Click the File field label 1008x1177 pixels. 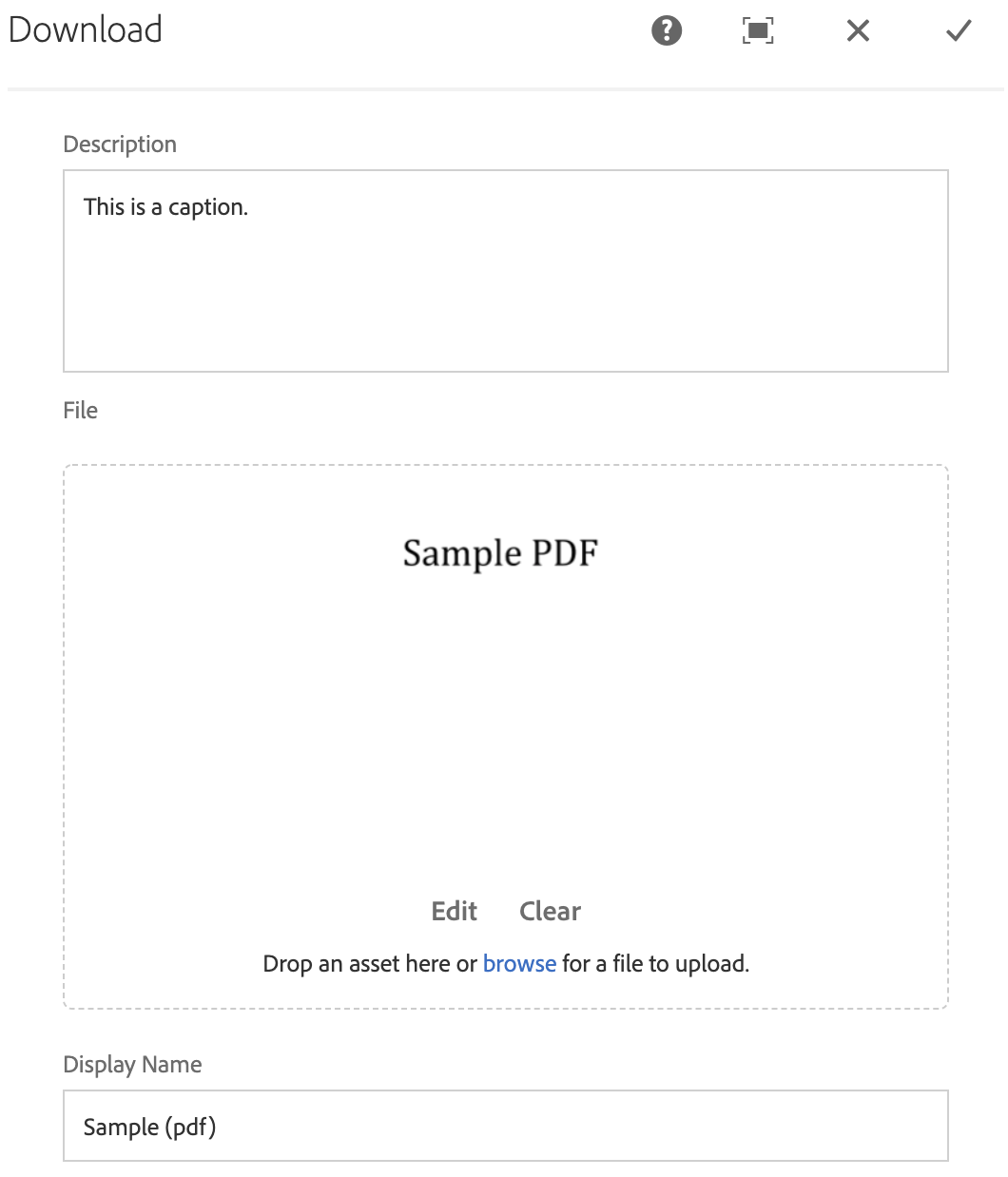coord(81,411)
